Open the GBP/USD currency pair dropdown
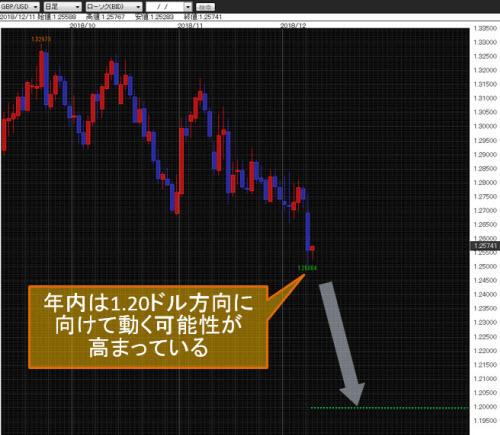The width and height of the screenshot is (500, 435). 19,7
